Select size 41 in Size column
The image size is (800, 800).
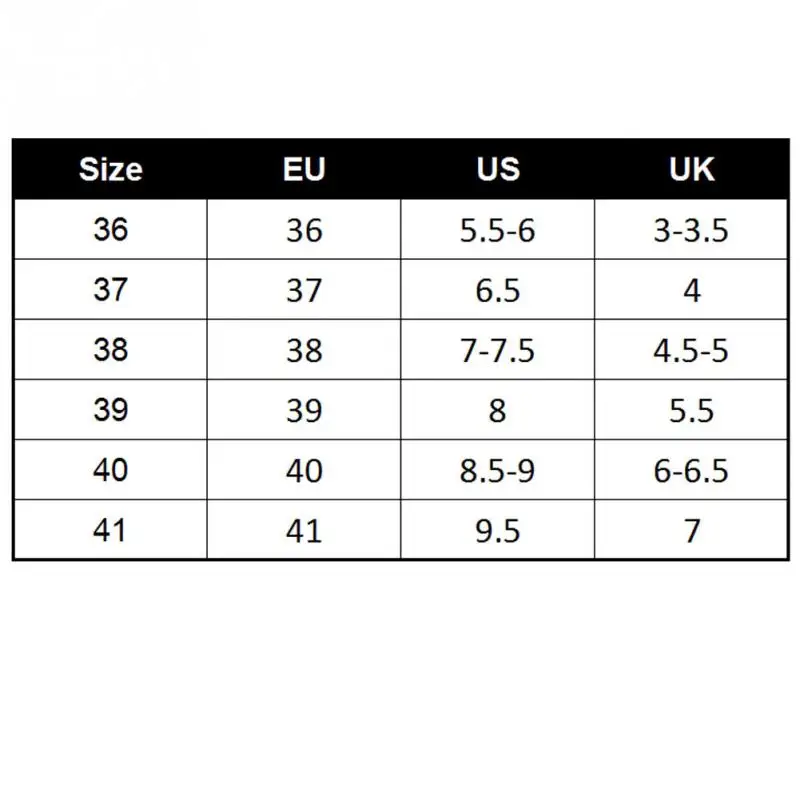(x=111, y=530)
